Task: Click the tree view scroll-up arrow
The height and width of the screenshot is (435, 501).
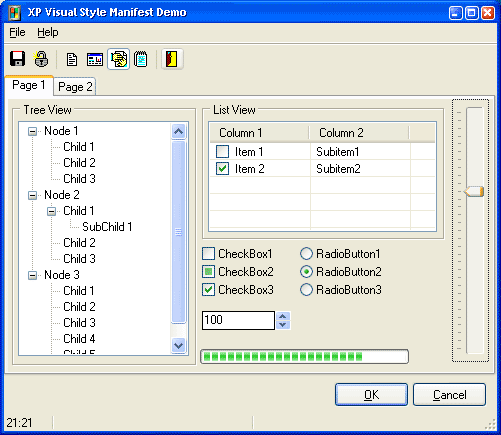Action: click(x=178, y=131)
